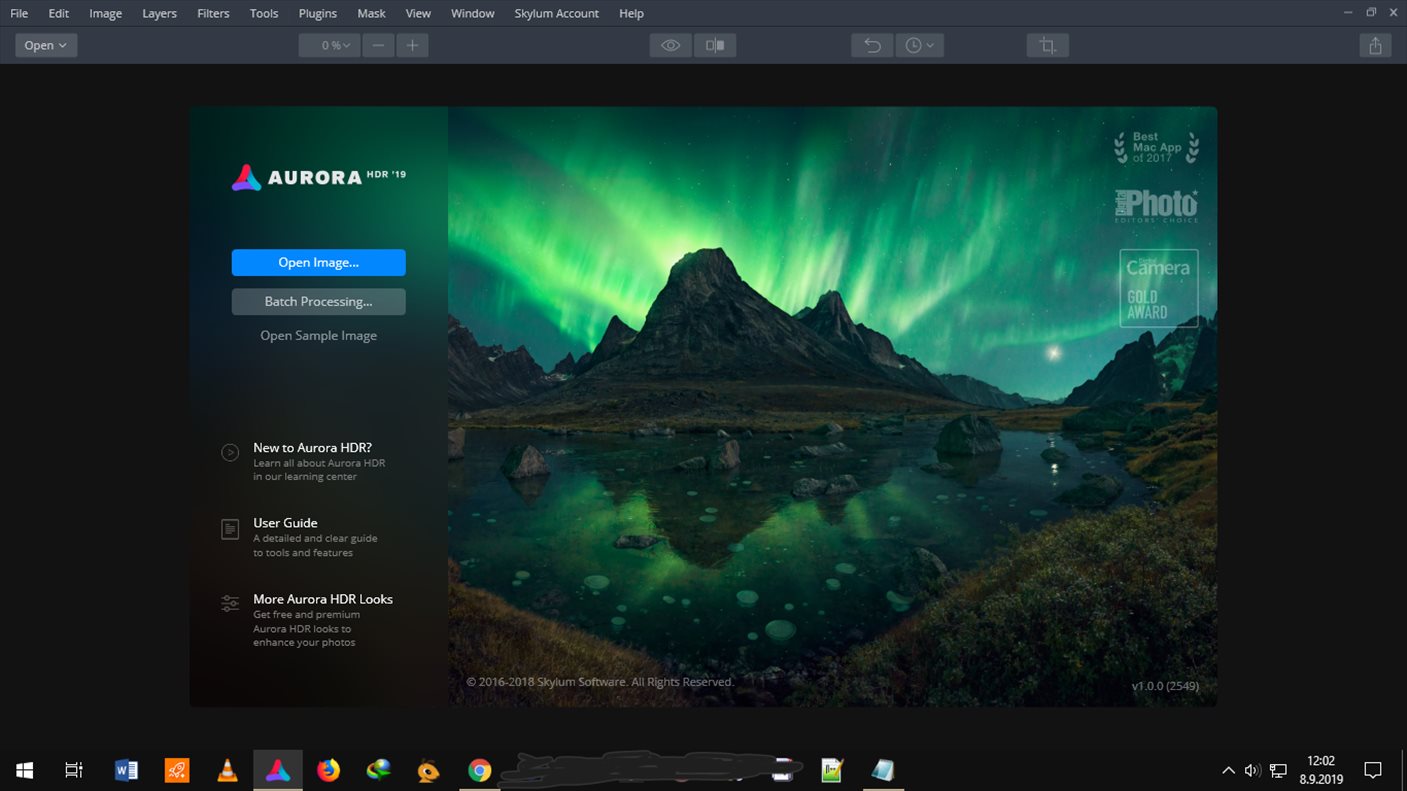Open the zoom percentage dropdown
Viewport: 1407px width, 791px height.
[329, 45]
